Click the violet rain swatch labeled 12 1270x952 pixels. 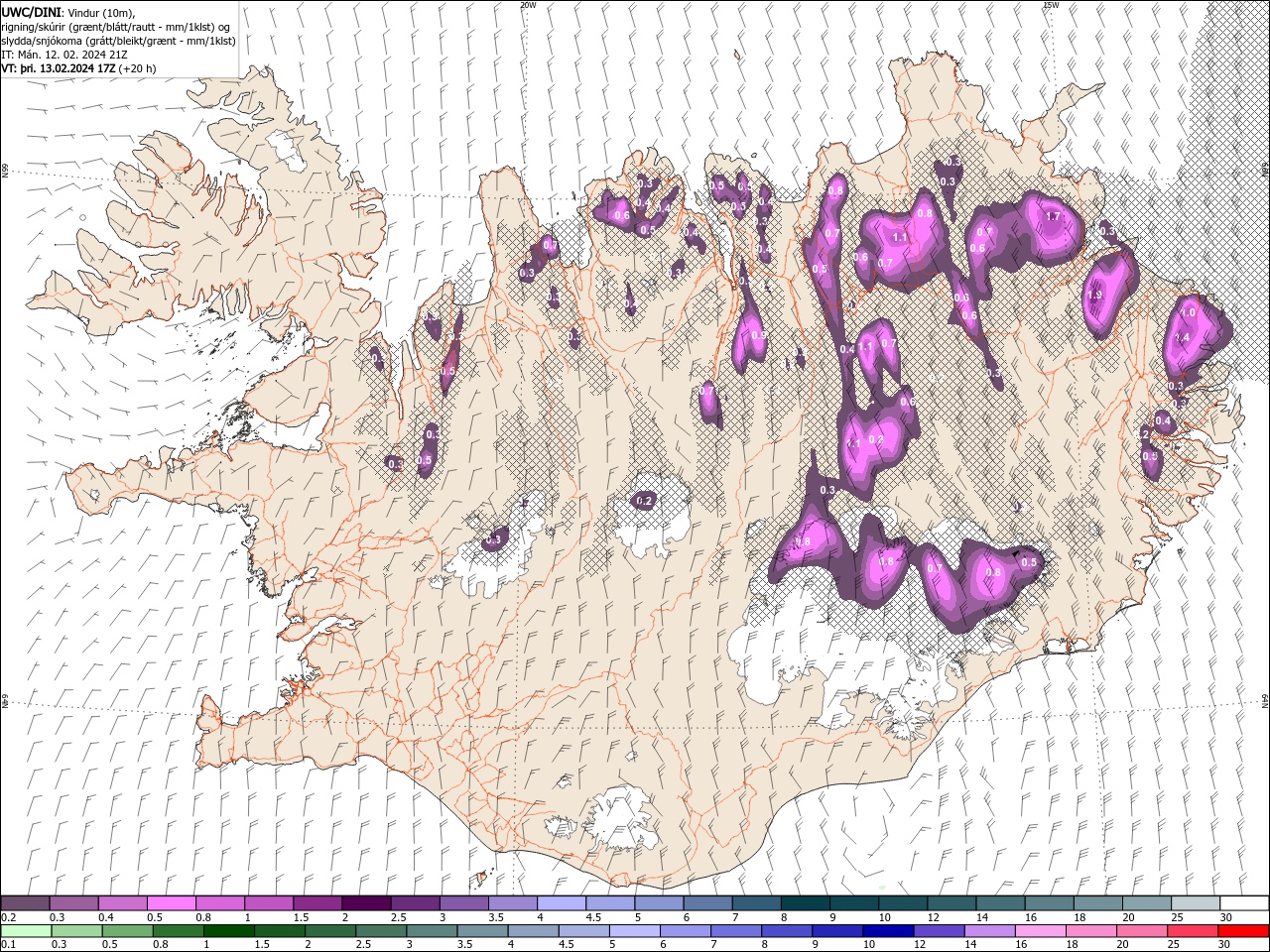[x=940, y=931]
